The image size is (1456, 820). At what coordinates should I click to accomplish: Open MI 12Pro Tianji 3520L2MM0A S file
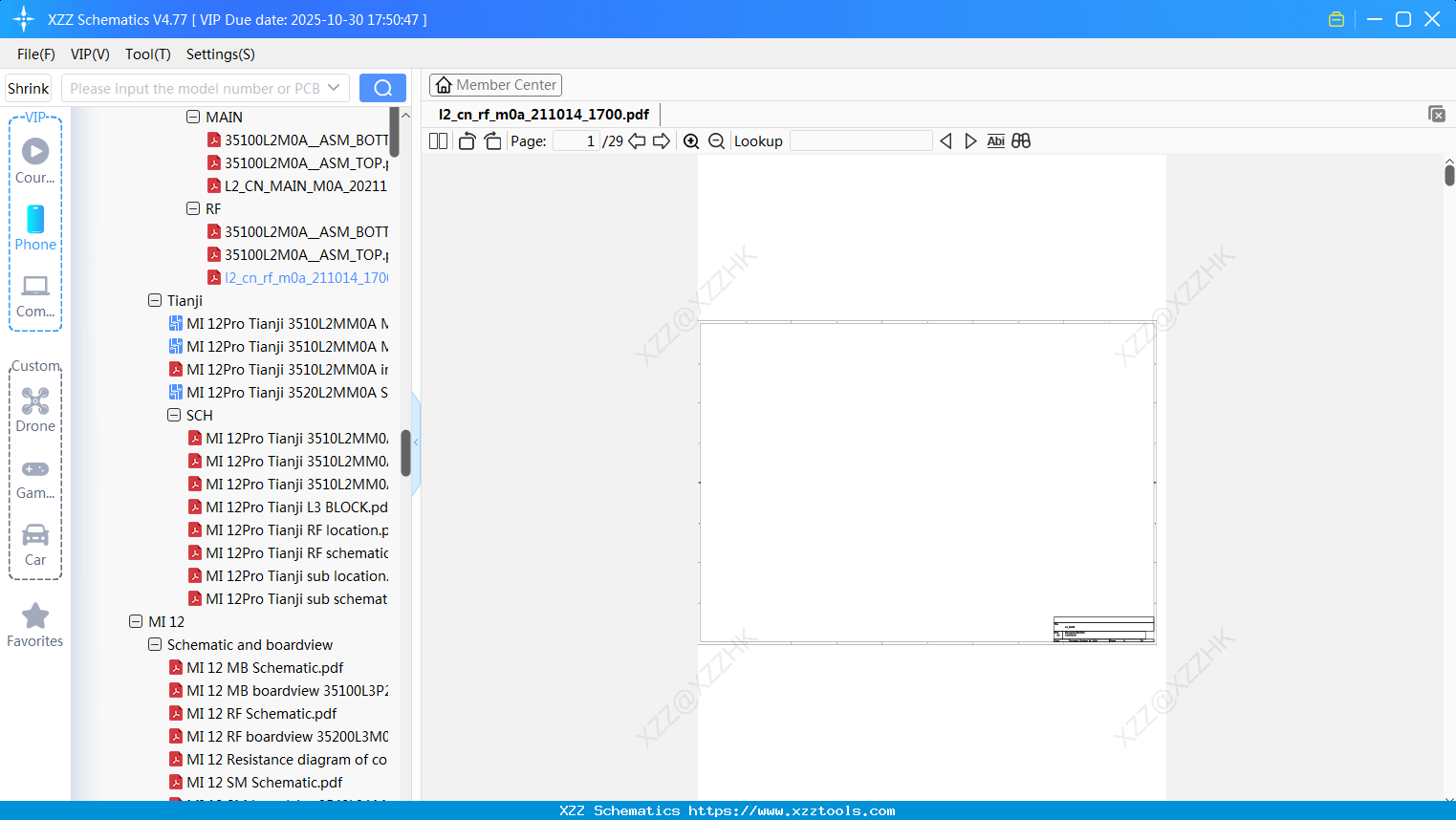pyautogui.click(x=277, y=392)
